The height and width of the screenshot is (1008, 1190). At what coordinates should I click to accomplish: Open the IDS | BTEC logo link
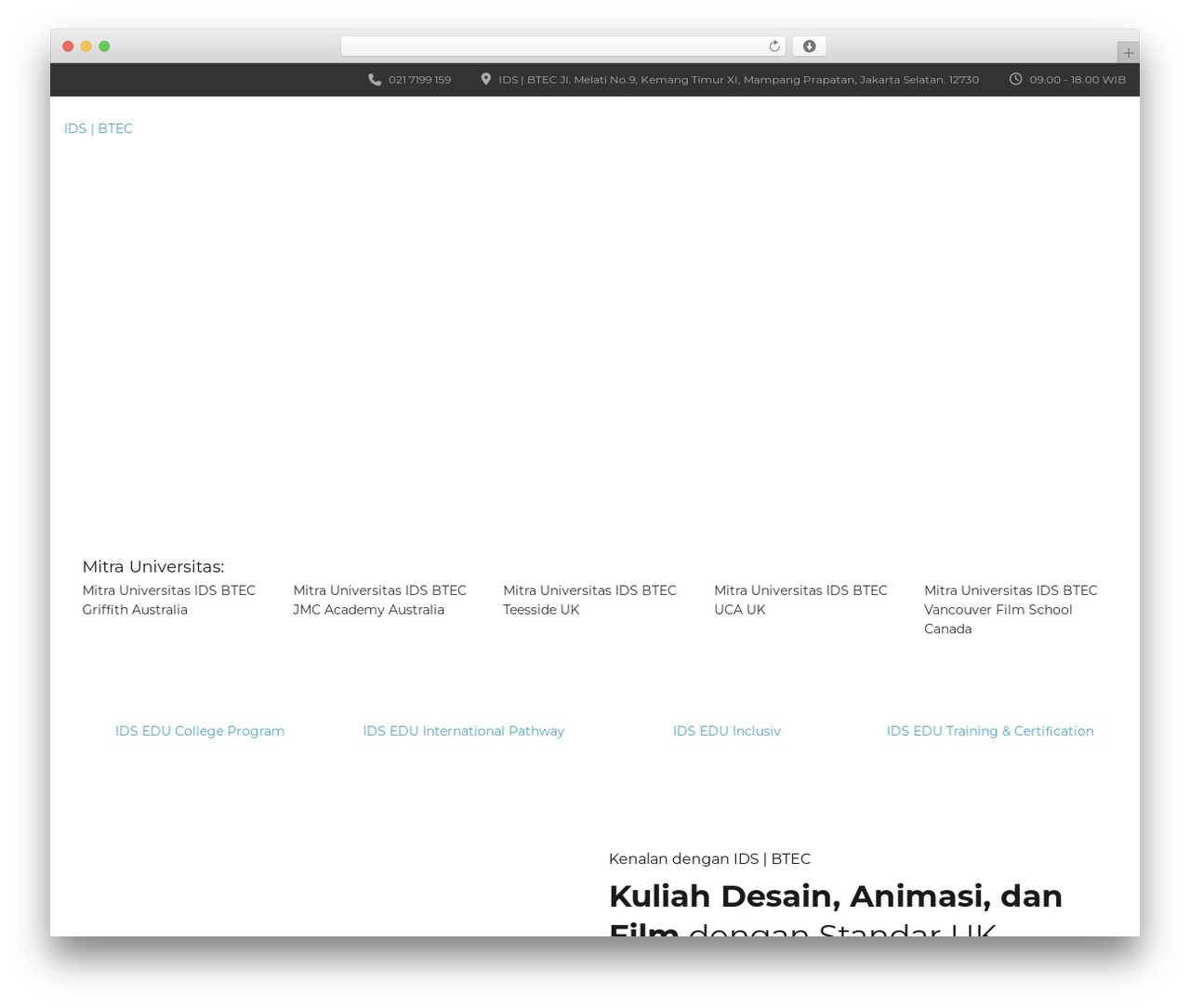99,128
